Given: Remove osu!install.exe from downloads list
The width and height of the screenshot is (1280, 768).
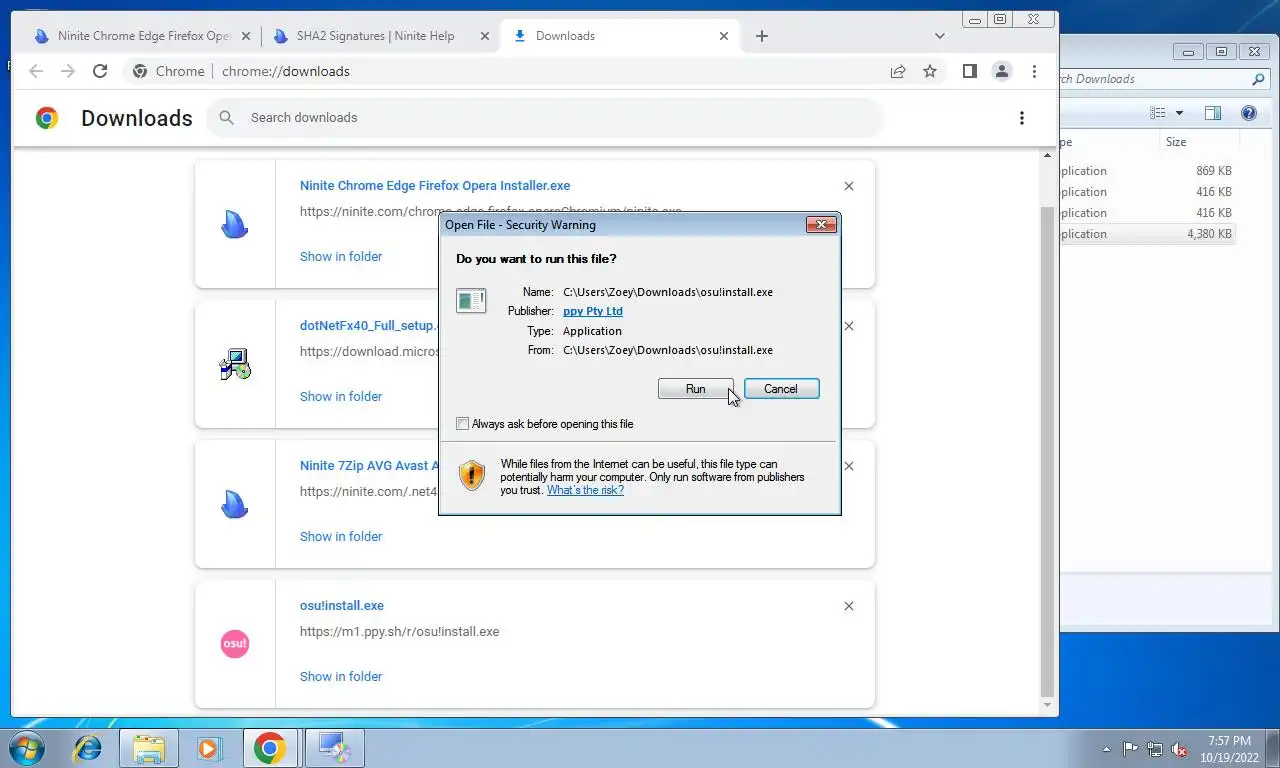Looking at the screenshot, I should pyautogui.click(x=849, y=606).
